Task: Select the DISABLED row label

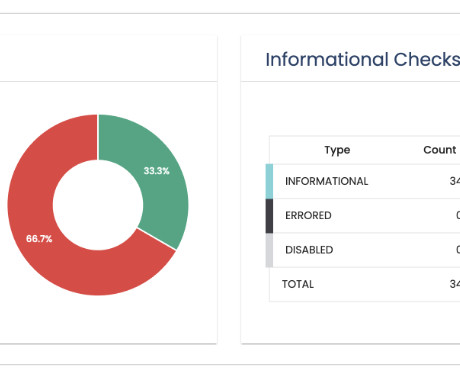Action: coord(309,250)
